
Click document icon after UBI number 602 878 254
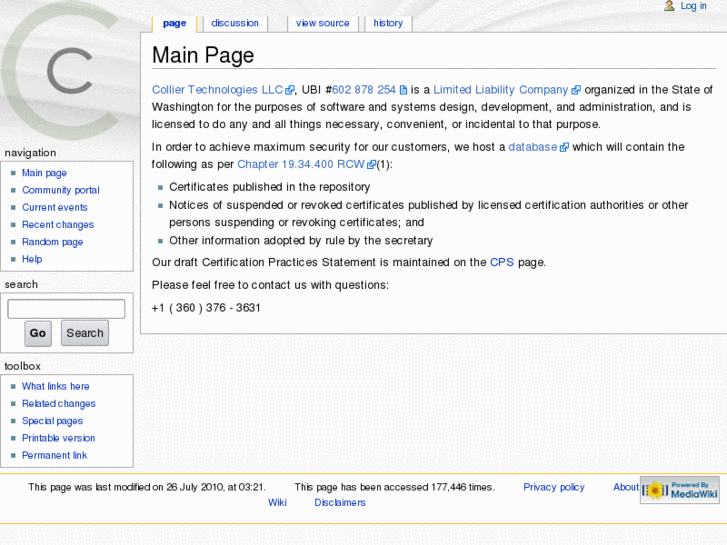click(403, 90)
